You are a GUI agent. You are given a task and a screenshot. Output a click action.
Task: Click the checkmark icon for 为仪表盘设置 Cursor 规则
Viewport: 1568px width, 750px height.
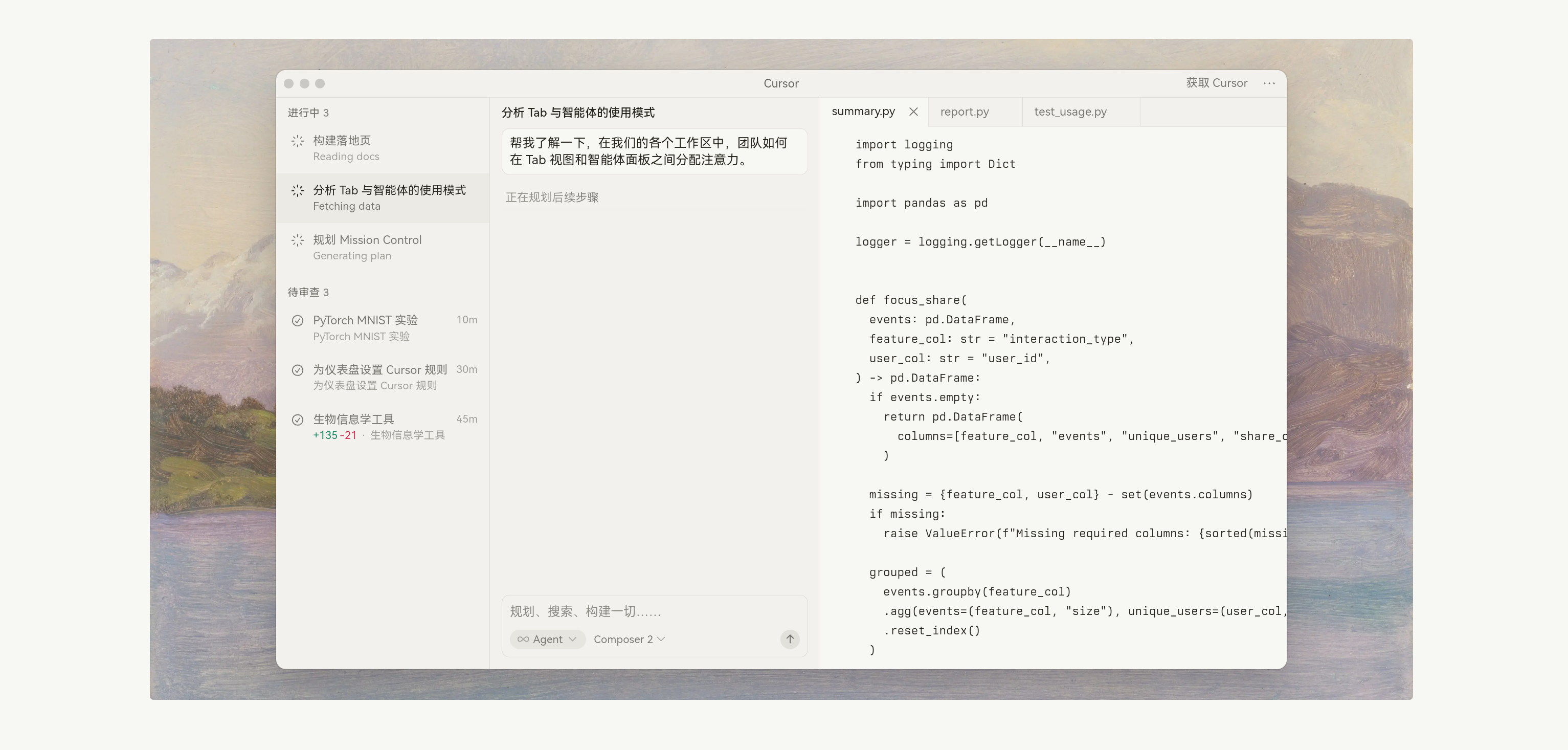[x=297, y=370]
